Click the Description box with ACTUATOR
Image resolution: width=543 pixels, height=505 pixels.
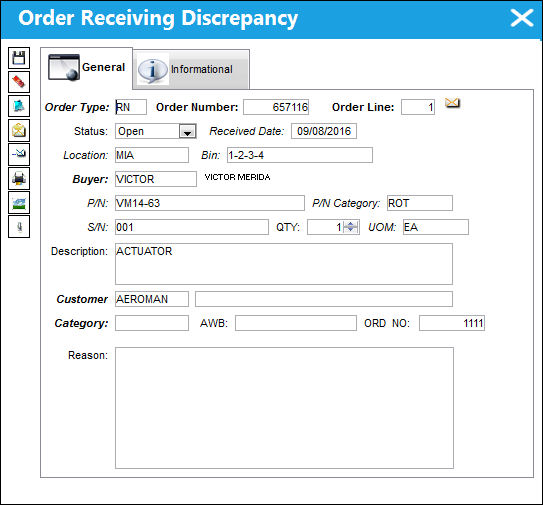(284, 264)
